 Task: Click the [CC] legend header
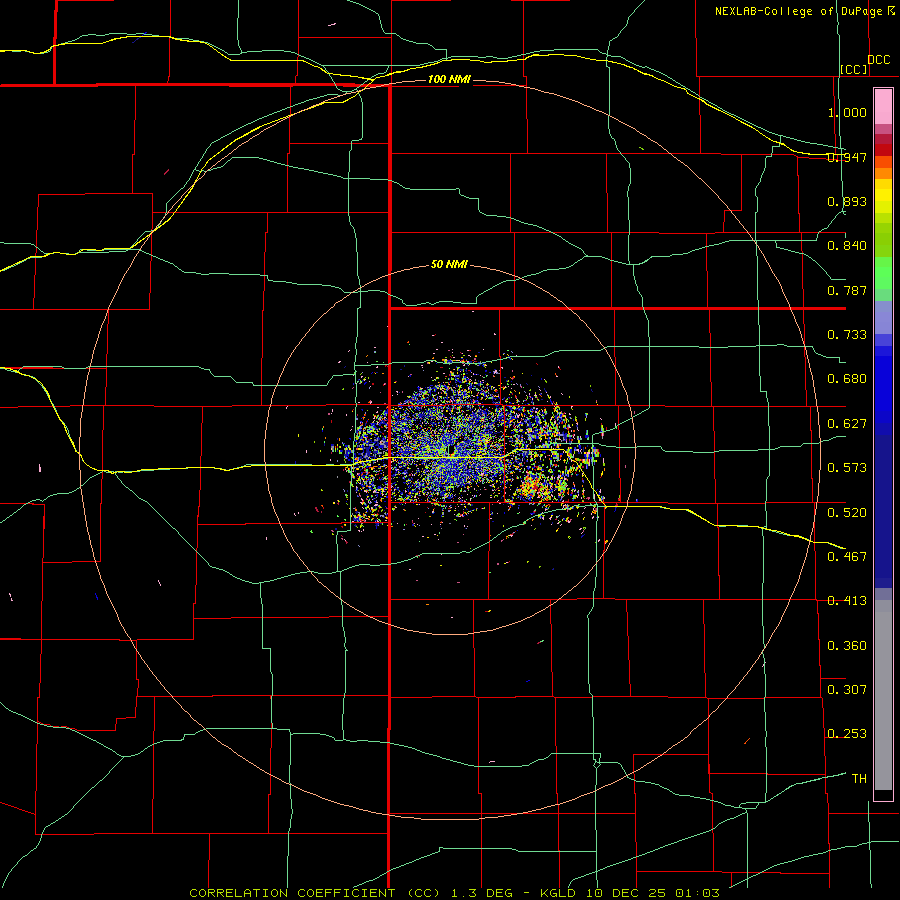[x=854, y=69]
